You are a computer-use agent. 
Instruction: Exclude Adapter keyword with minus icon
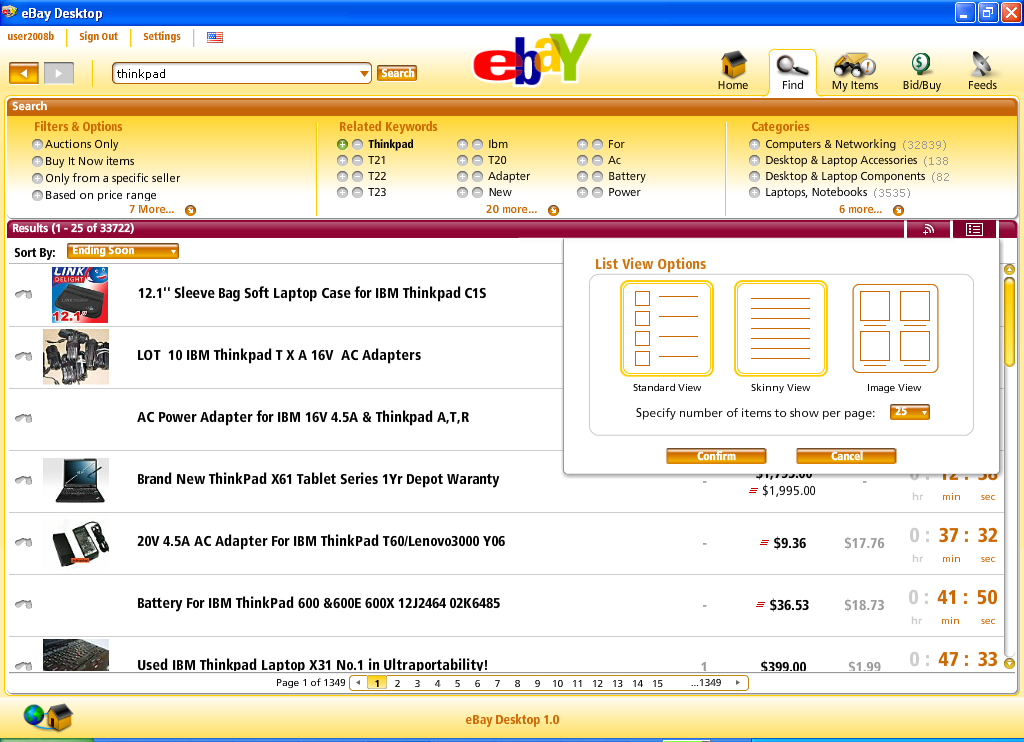pos(477,176)
